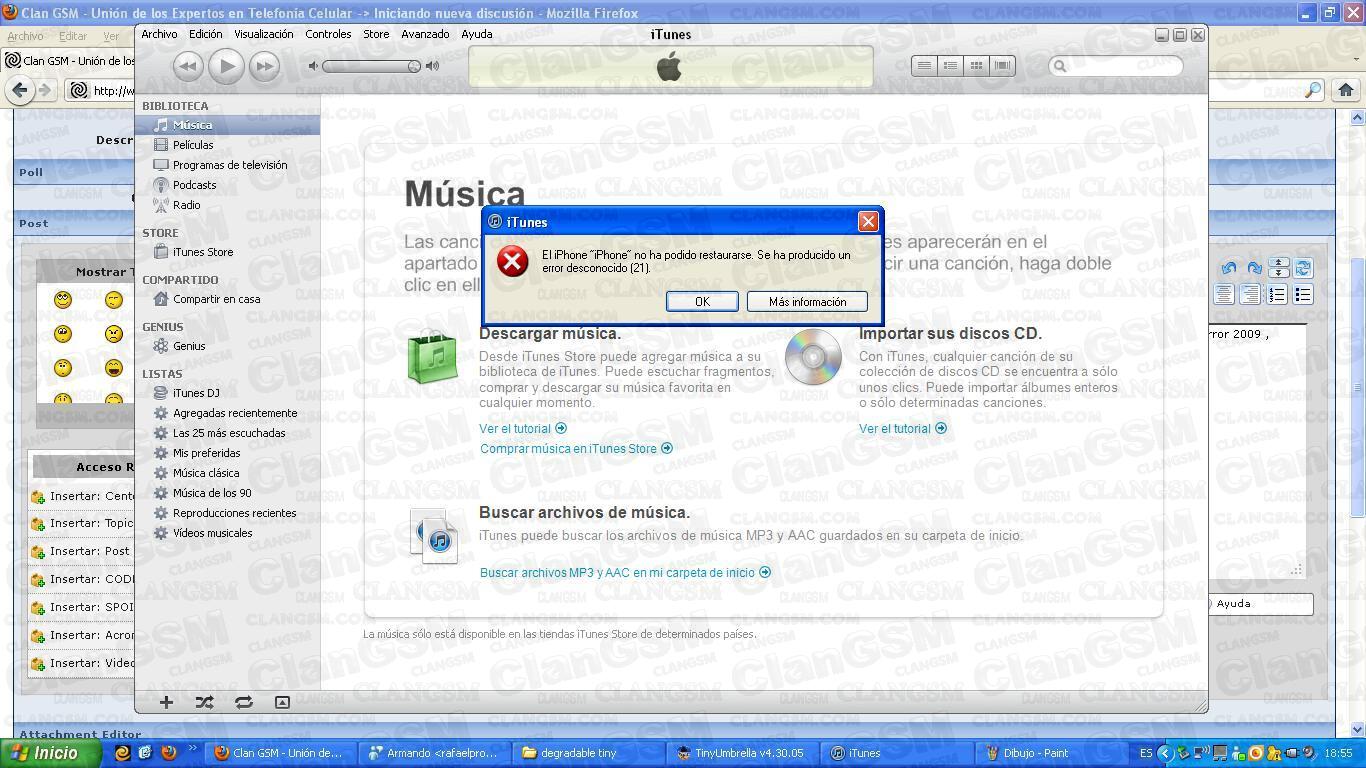Click the music files document icon

pyautogui.click(x=436, y=535)
